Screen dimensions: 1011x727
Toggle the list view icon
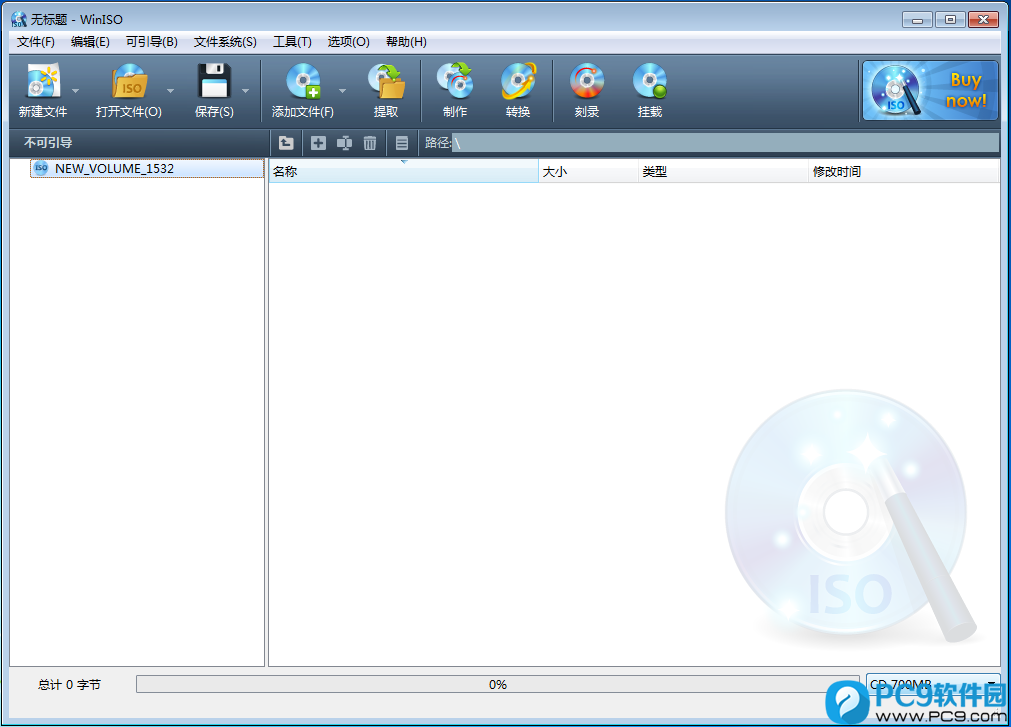click(x=402, y=143)
